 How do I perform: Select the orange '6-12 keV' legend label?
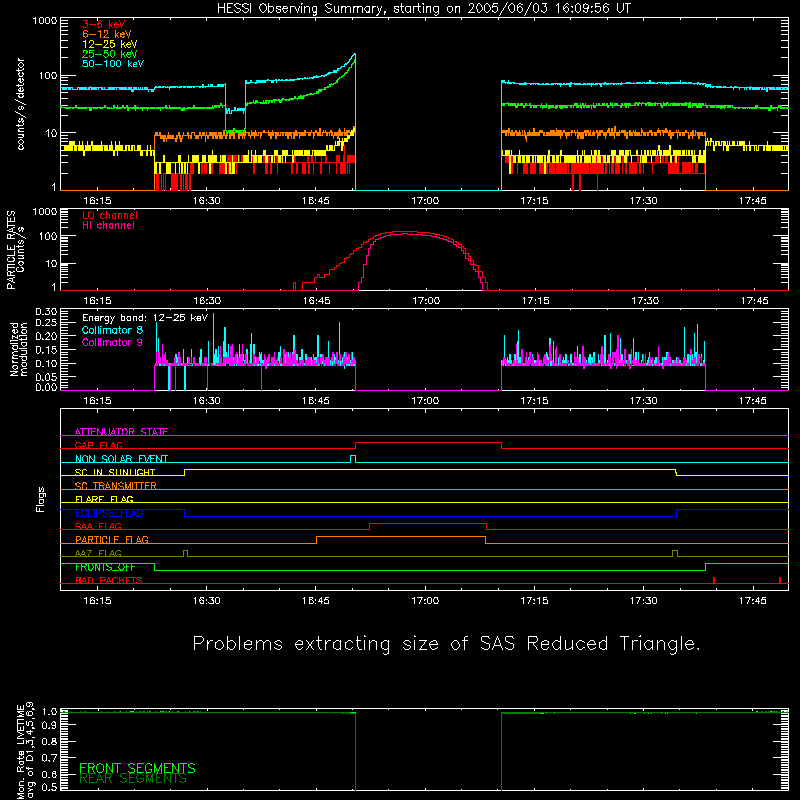107,34
